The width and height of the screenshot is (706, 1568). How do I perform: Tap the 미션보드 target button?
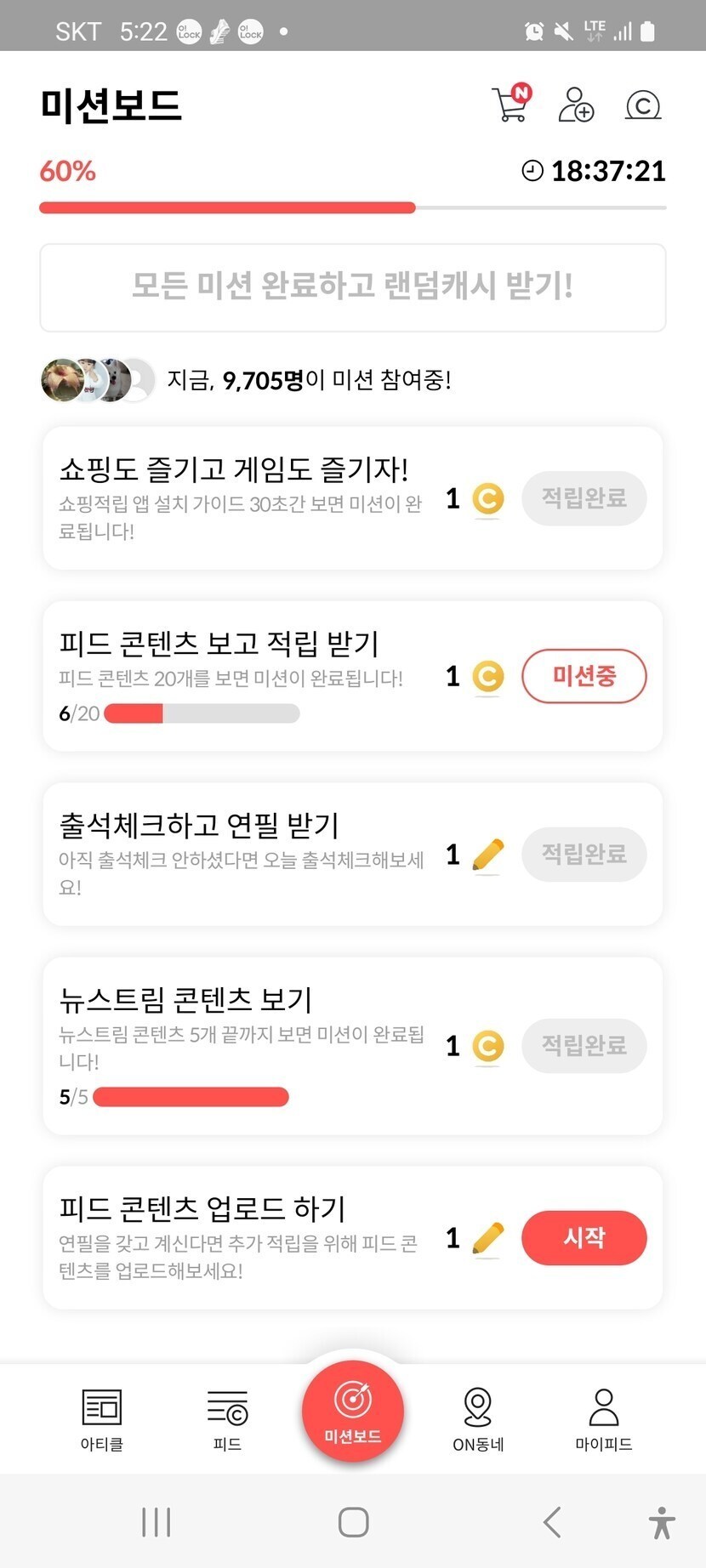point(353,1411)
